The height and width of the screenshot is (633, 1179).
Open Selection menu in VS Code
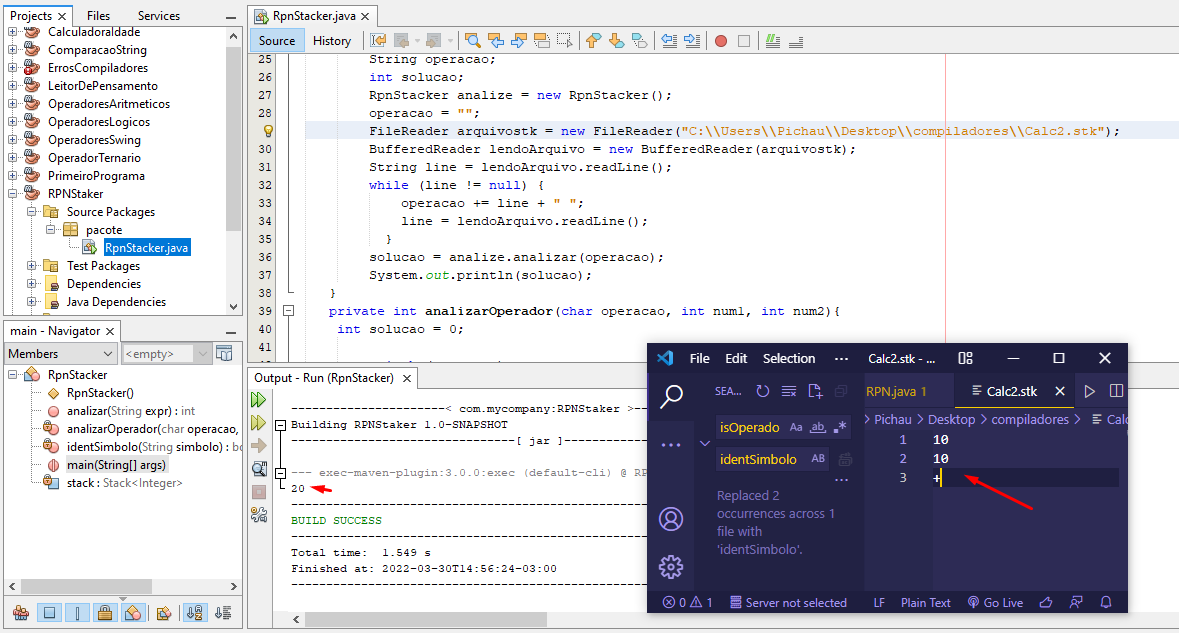[x=789, y=359]
